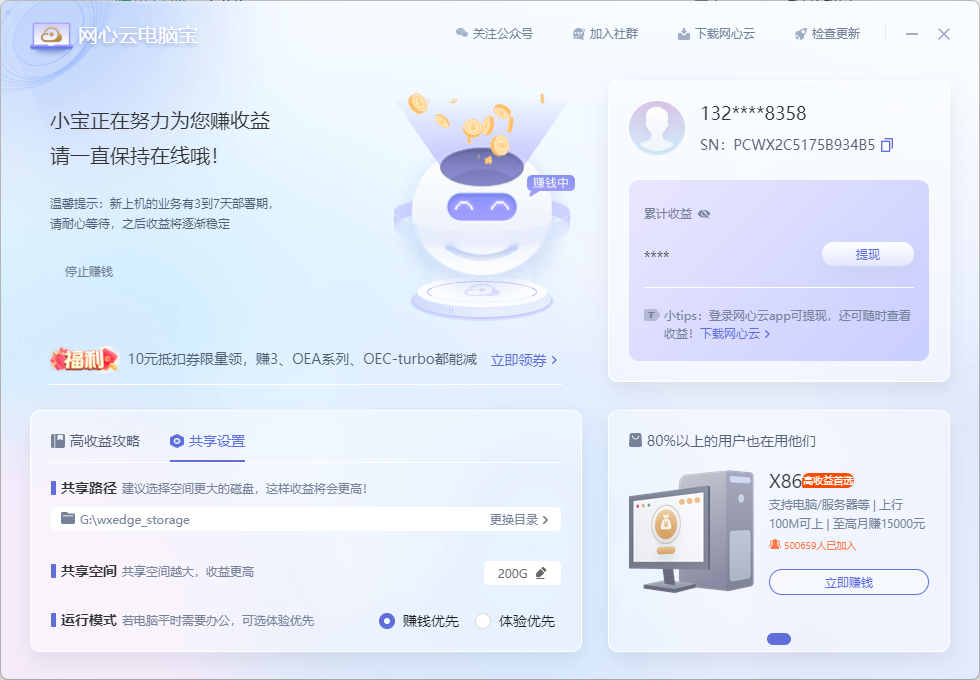This screenshot has height=680, width=980.
Task: Select the 赚钱优先 radio button
Action: [x=387, y=621]
